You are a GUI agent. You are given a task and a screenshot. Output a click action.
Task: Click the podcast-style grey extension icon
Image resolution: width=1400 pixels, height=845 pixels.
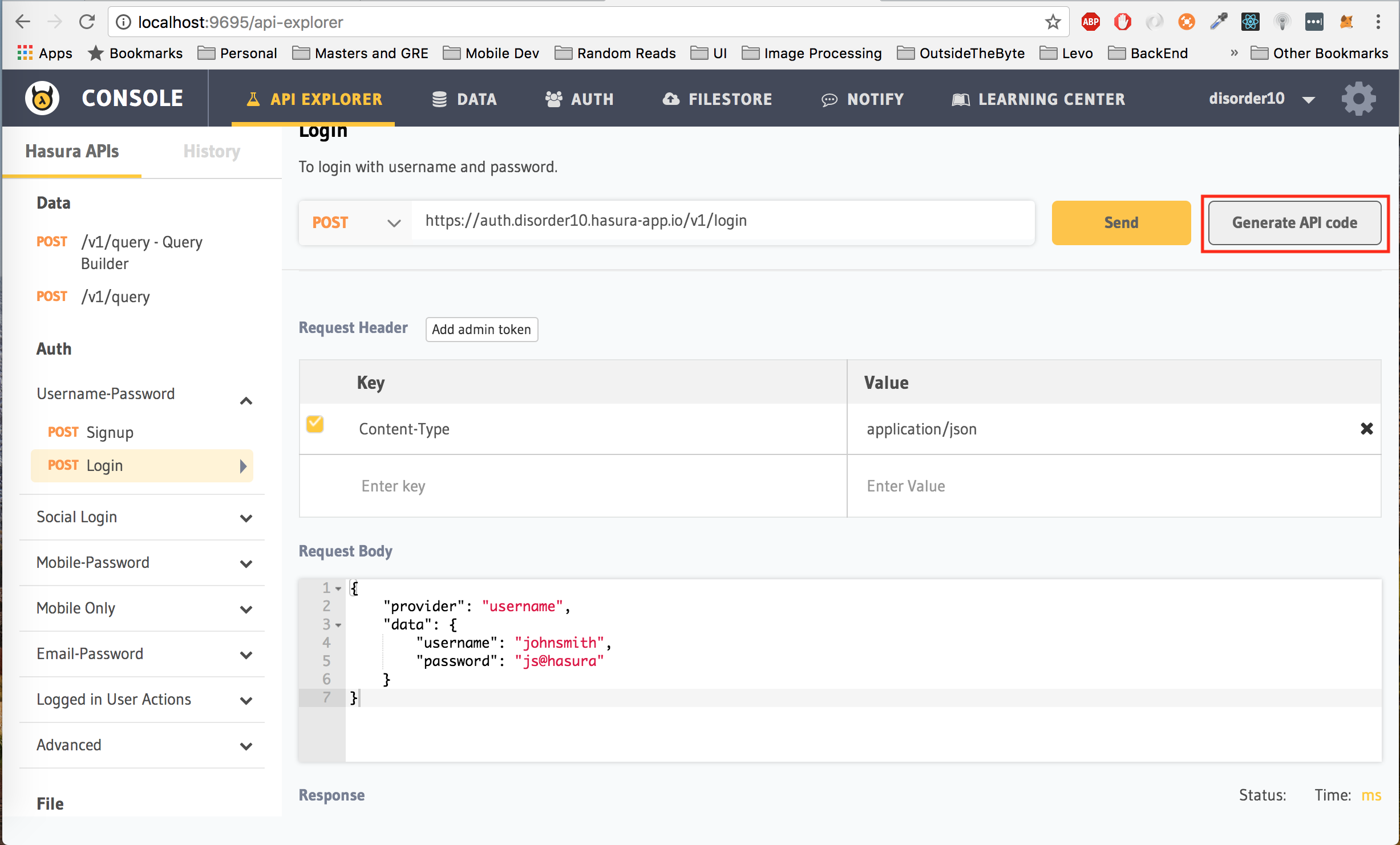coord(1282,22)
